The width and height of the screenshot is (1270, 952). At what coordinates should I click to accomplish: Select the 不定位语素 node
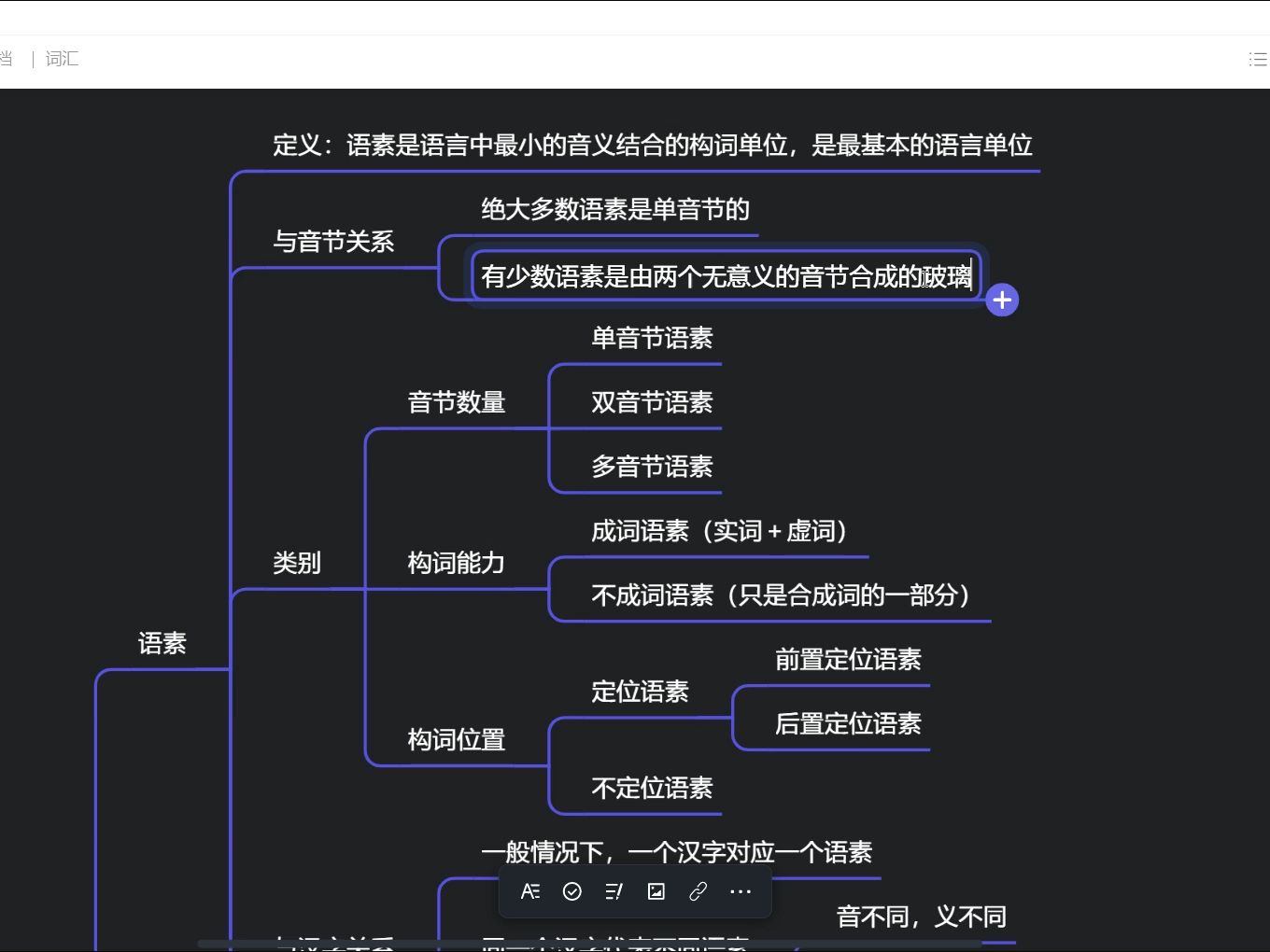pos(652,789)
